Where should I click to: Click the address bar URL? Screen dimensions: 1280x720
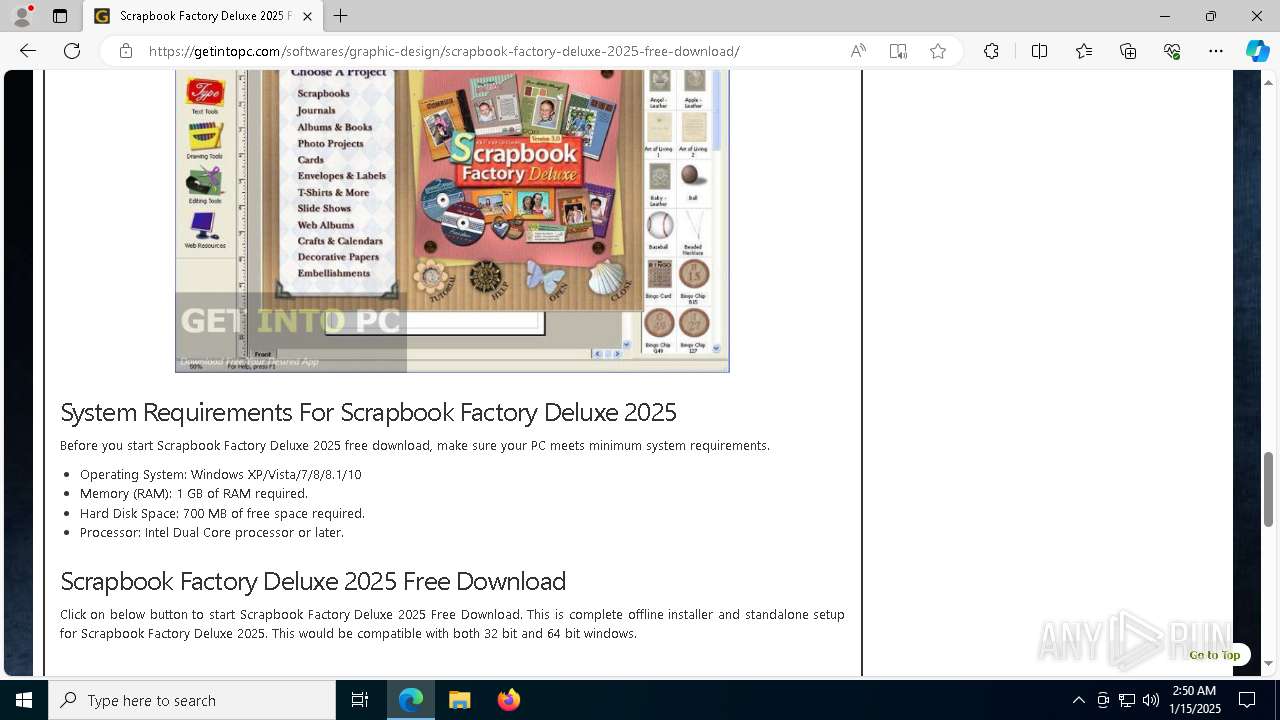coord(444,51)
